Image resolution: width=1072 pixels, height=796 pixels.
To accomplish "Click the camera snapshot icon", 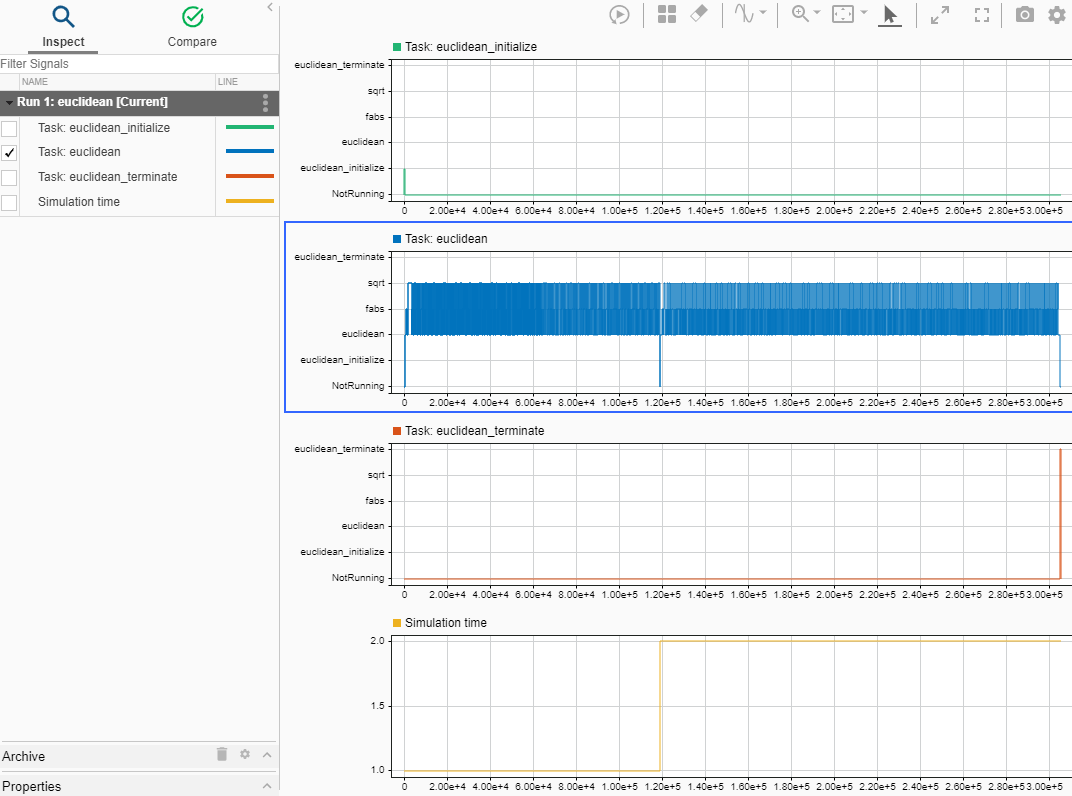I will [1025, 15].
